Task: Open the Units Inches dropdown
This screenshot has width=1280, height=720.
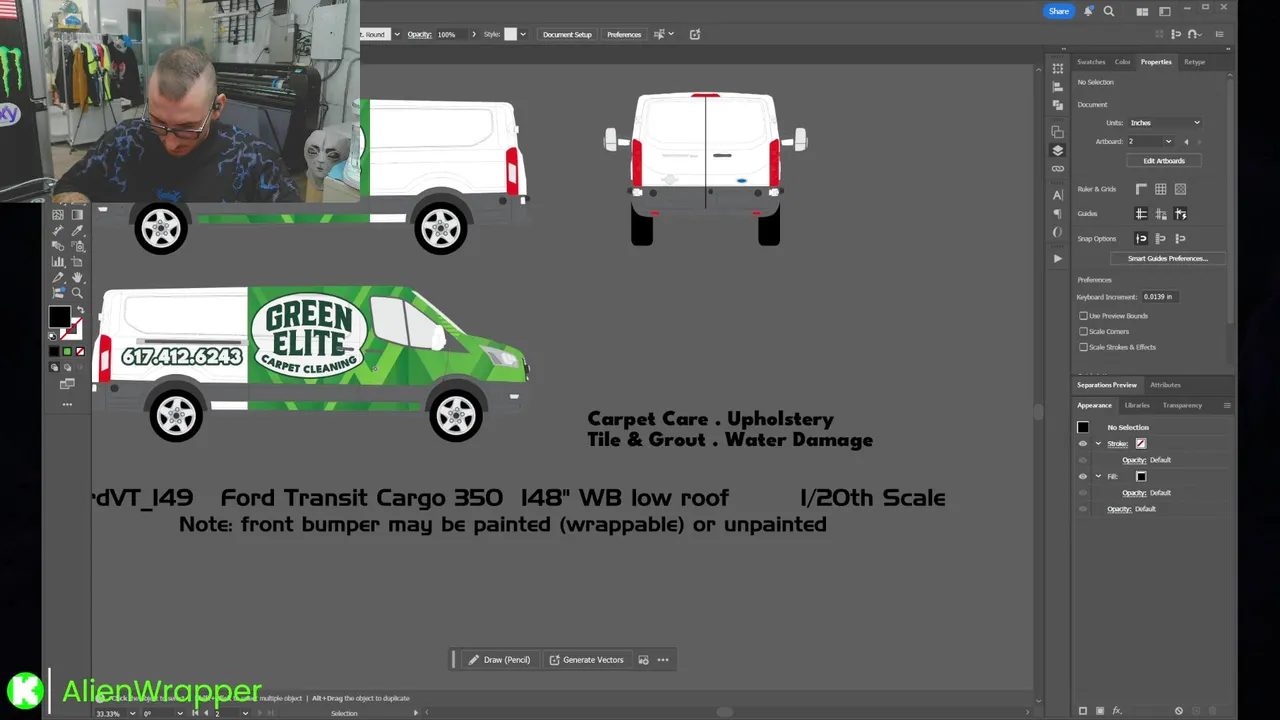Action: tap(1164, 123)
